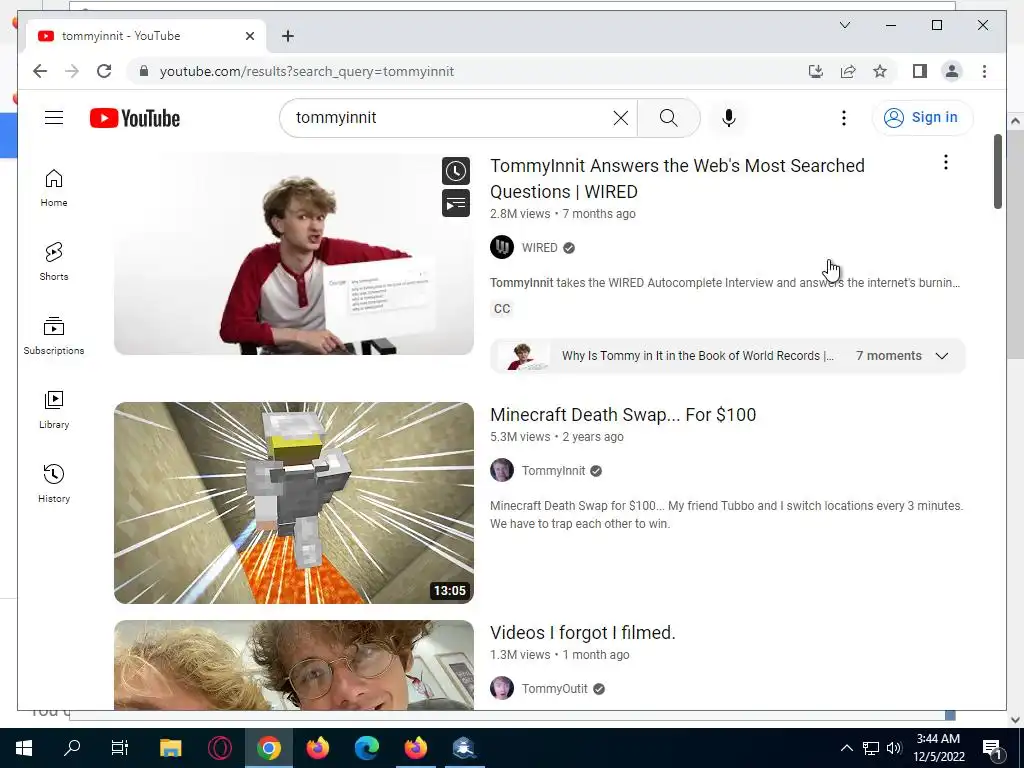Open action menu for WIRED video
1024x768 pixels.
click(946, 162)
